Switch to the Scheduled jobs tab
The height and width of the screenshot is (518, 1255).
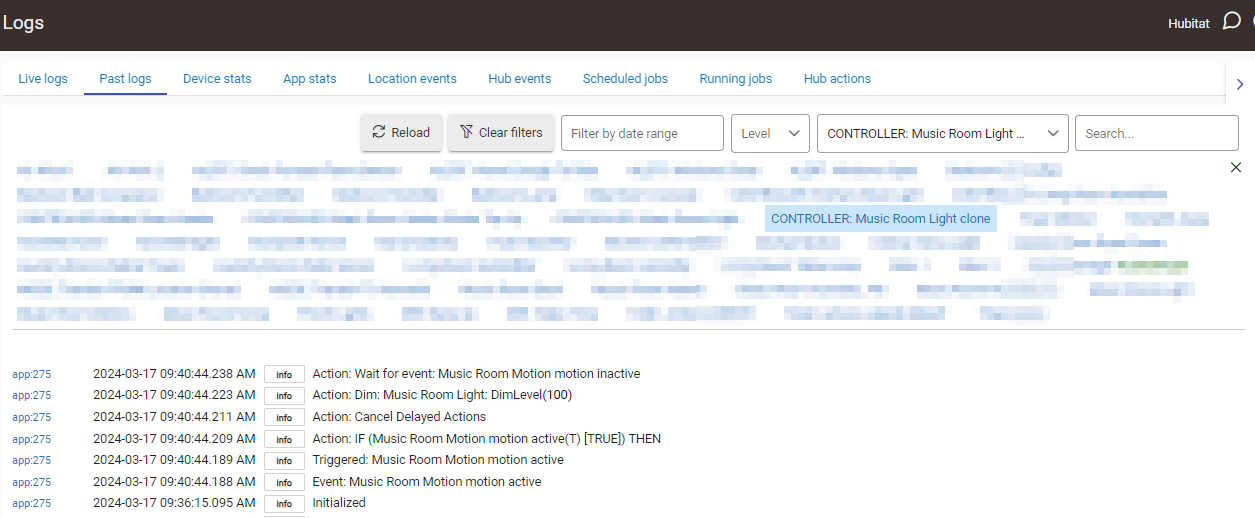point(625,79)
